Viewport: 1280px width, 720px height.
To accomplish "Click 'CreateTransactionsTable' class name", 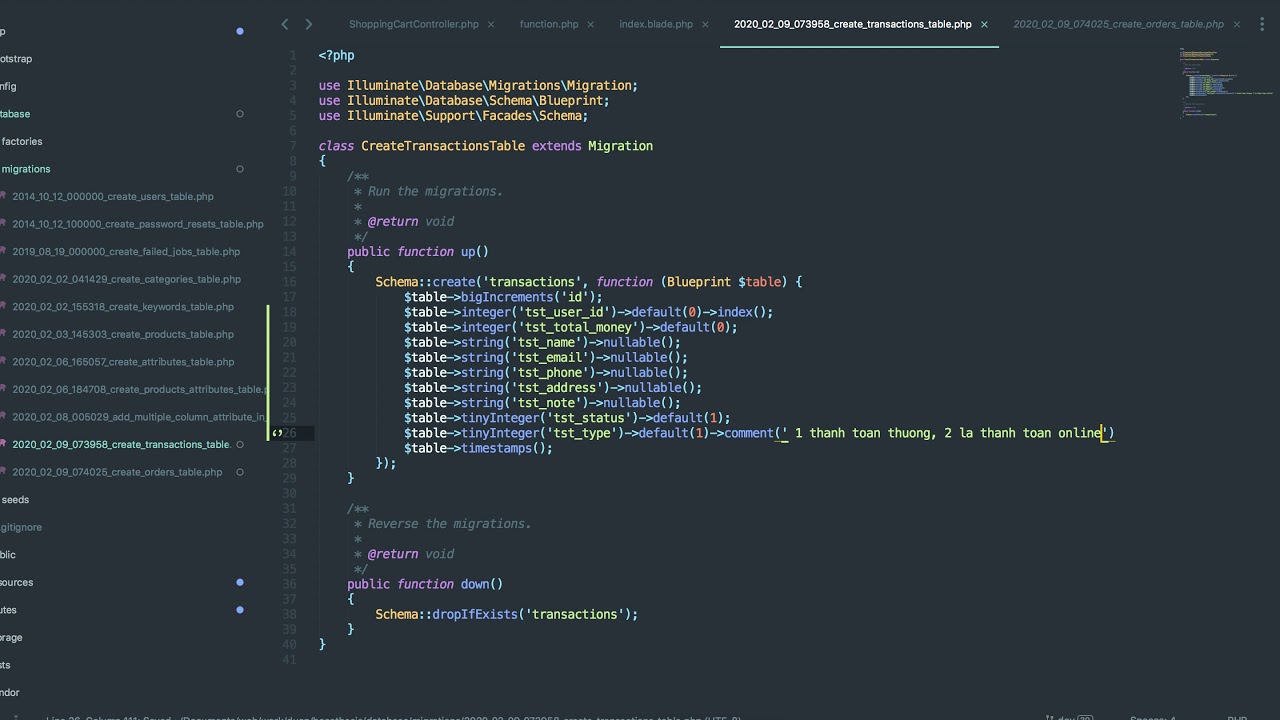I will pos(443,146).
